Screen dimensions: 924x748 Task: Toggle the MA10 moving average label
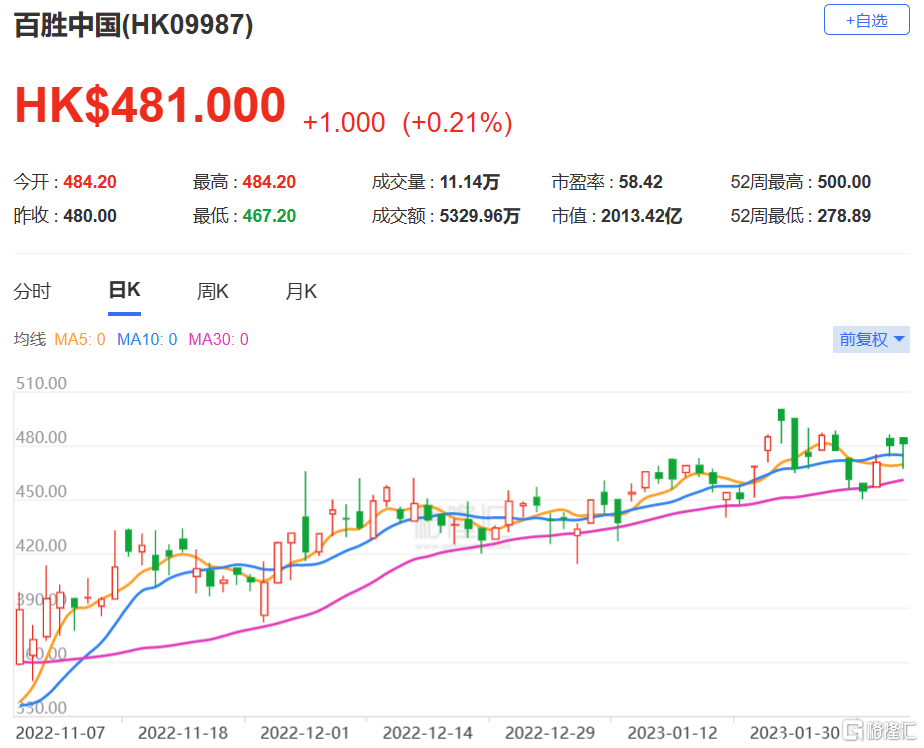tap(146, 340)
